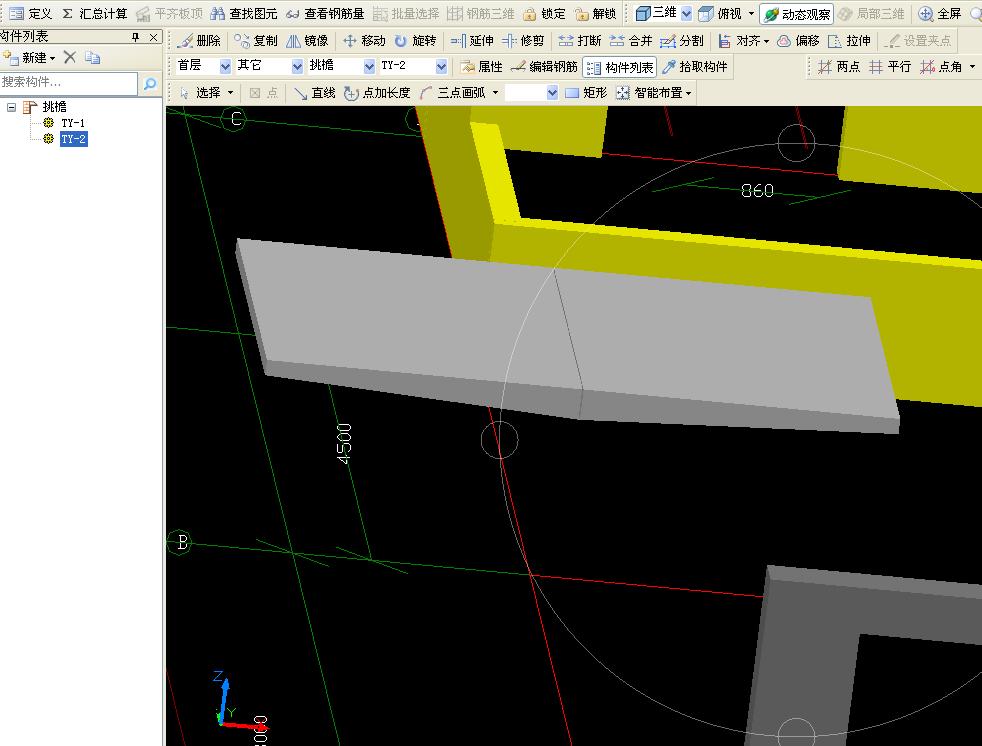Screen dimensions: 982x746
Task: Run 汇总计算 summary calculation
Action: coord(95,13)
